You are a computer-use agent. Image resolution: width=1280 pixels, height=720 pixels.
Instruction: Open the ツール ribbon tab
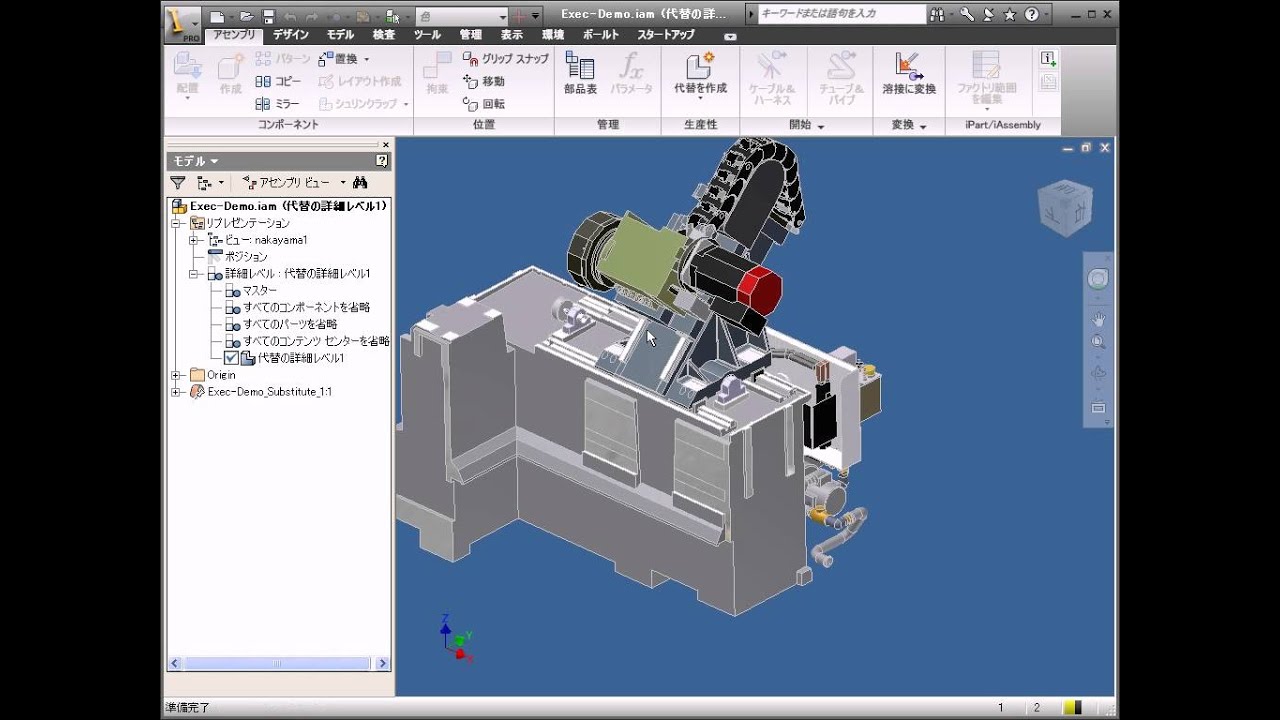pyautogui.click(x=427, y=35)
